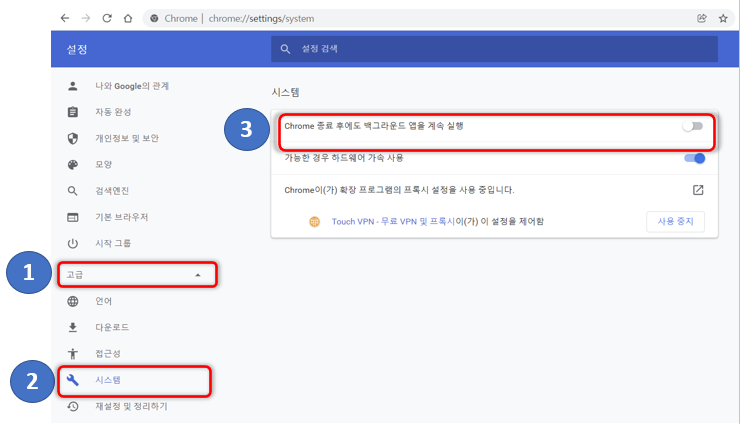Click the Chrome site info icon
Image resolution: width=740 pixels, height=424 pixels.
pos(154,18)
